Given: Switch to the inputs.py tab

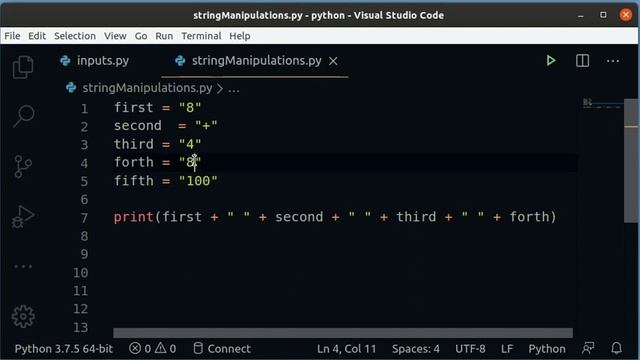Looking at the screenshot, I should coord(95,61).
